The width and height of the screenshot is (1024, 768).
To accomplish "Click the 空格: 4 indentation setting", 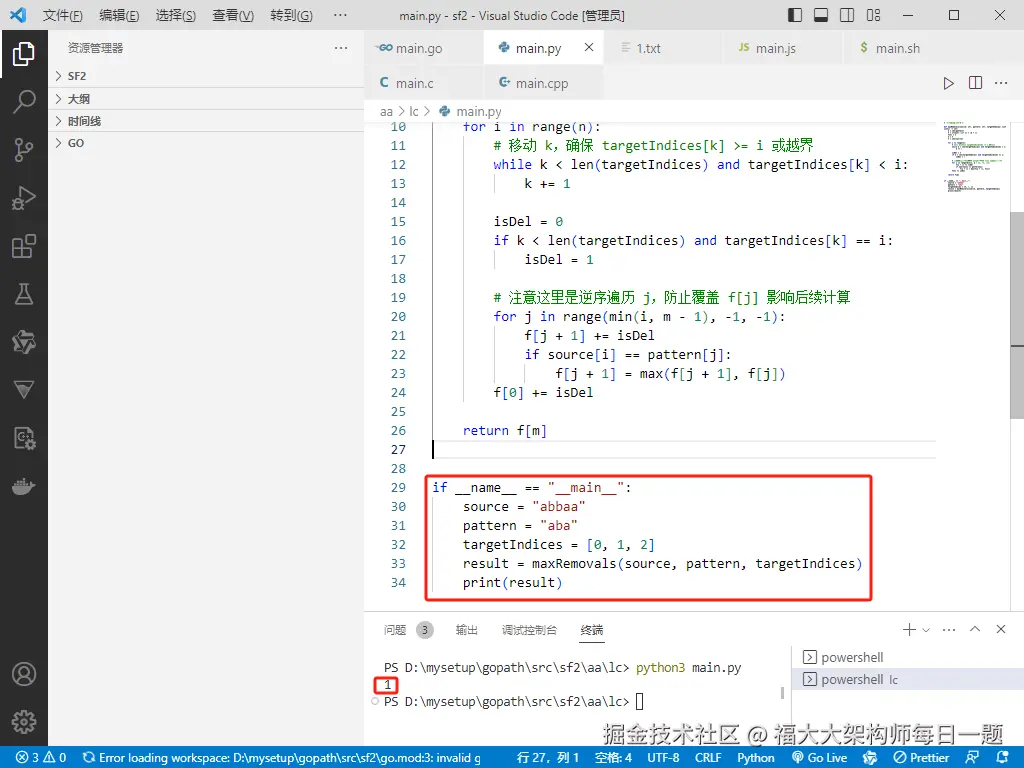I will click(x=613, y=758).
